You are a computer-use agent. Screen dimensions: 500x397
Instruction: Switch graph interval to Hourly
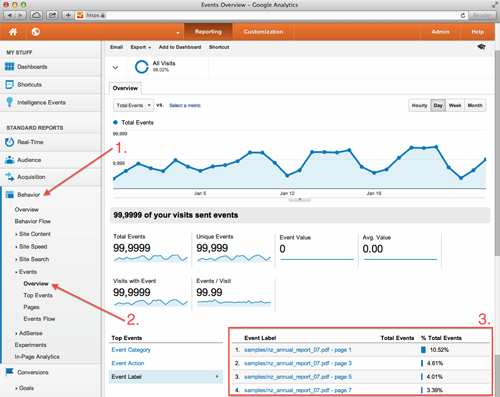(419, 105)
